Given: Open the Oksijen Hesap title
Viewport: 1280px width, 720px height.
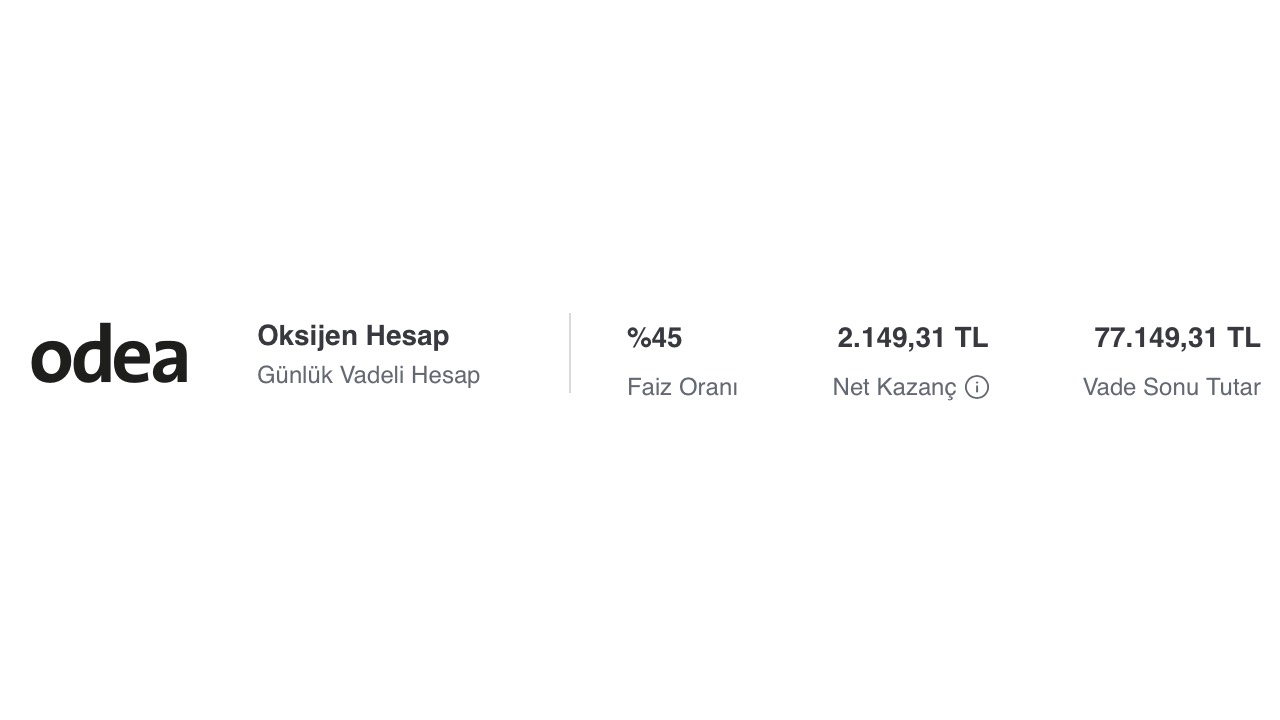Looking at the screenshot, I should [x=353, y=336].
